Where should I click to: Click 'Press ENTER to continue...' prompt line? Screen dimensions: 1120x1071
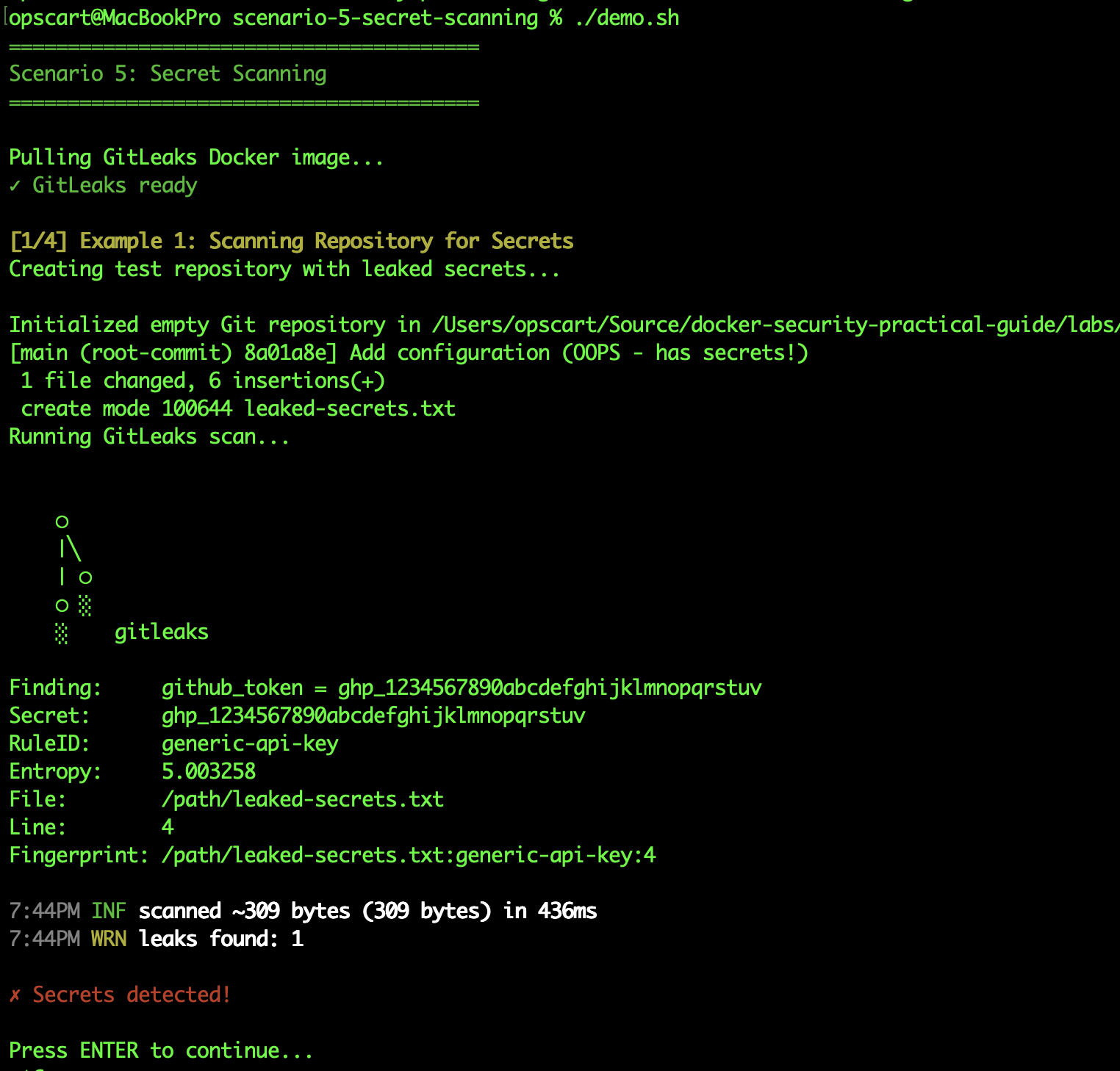point(161,1050)
